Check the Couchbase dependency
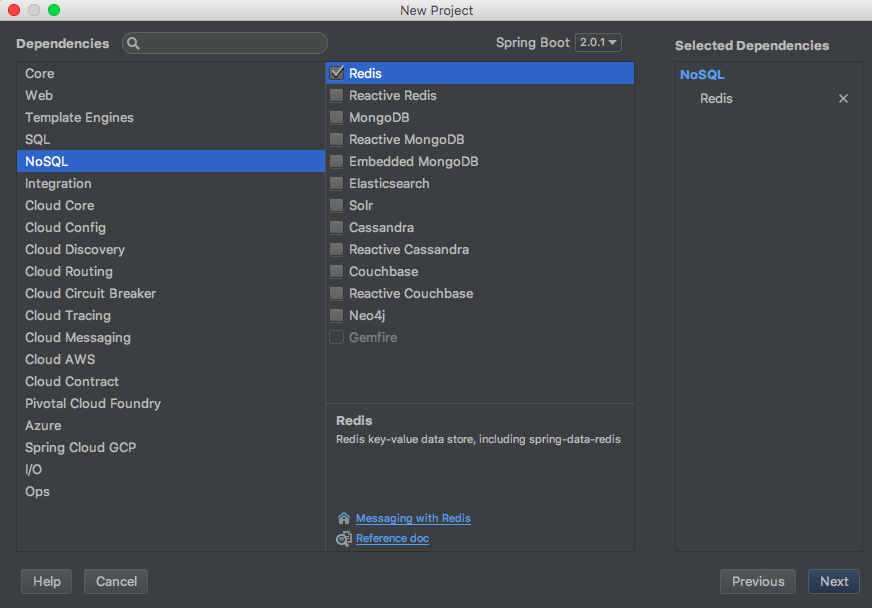The height and width of the screenshot is (608, 872). click(336, 271)
